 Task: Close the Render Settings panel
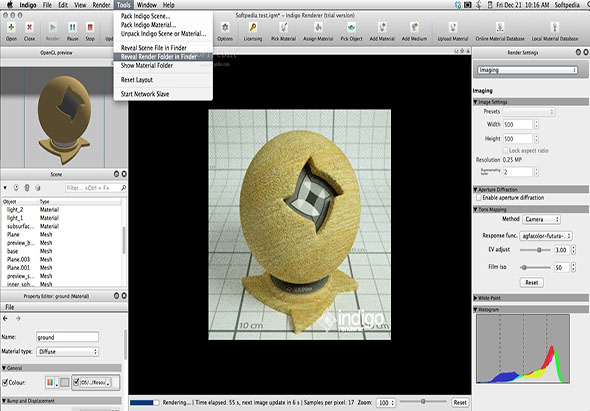(x=586, y=52)
